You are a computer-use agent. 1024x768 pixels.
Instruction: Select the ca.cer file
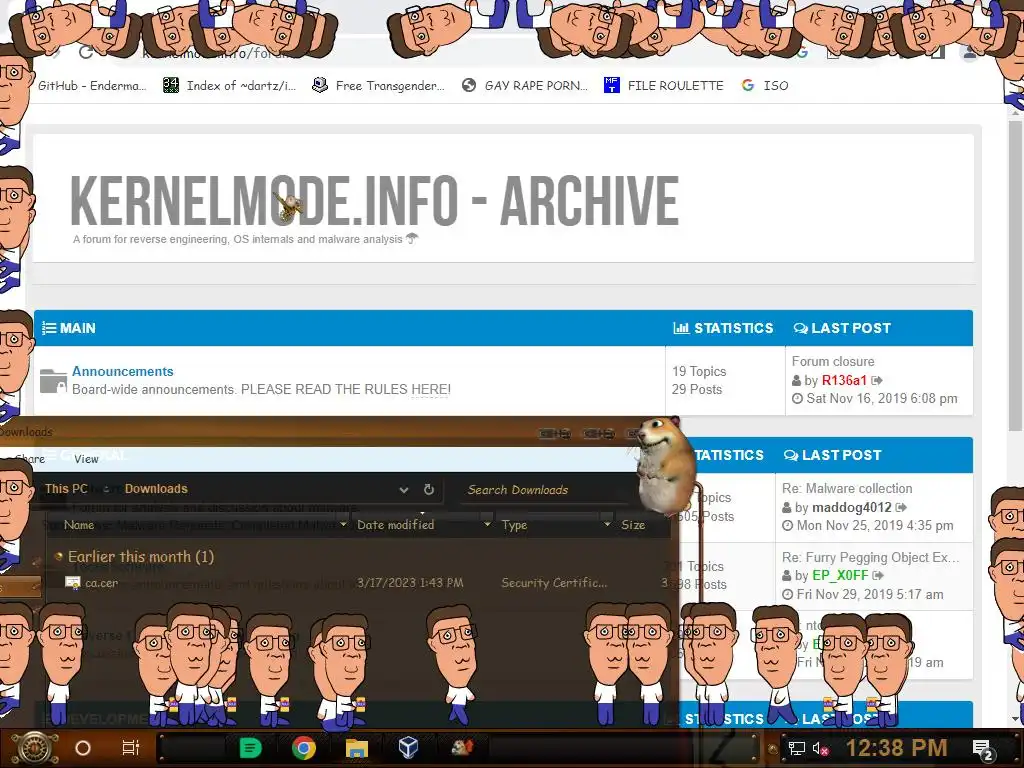coord(102,583)
